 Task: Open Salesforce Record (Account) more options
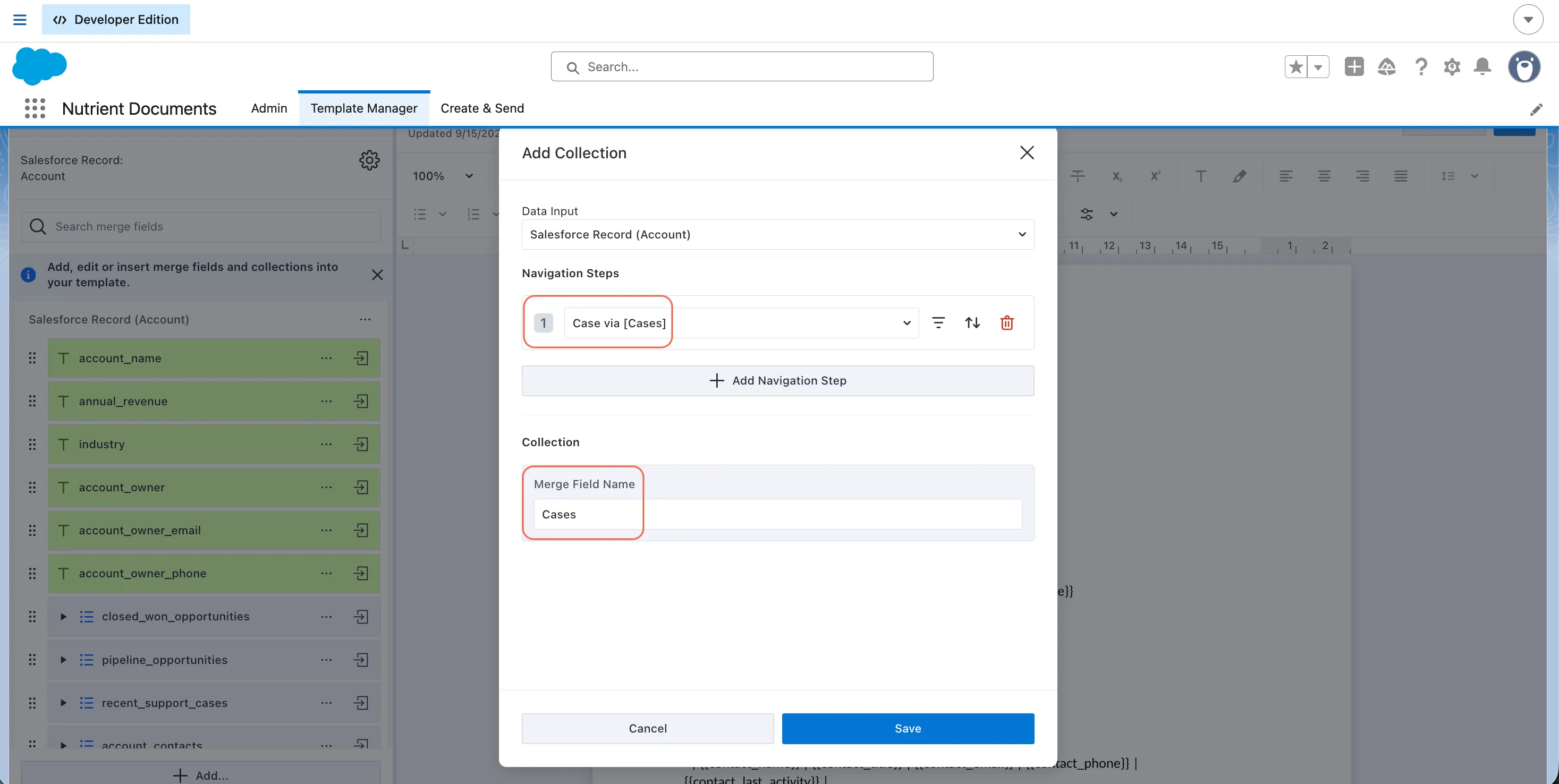(365, 319)
